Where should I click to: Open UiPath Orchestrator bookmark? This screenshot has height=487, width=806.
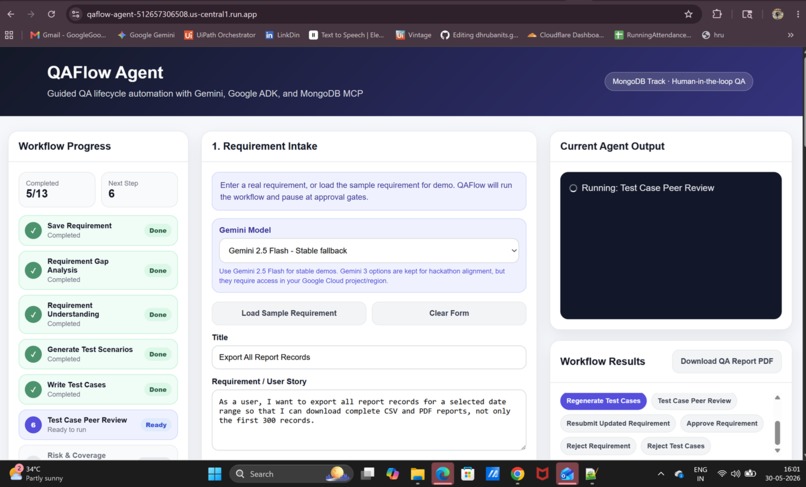click(220, 35)
